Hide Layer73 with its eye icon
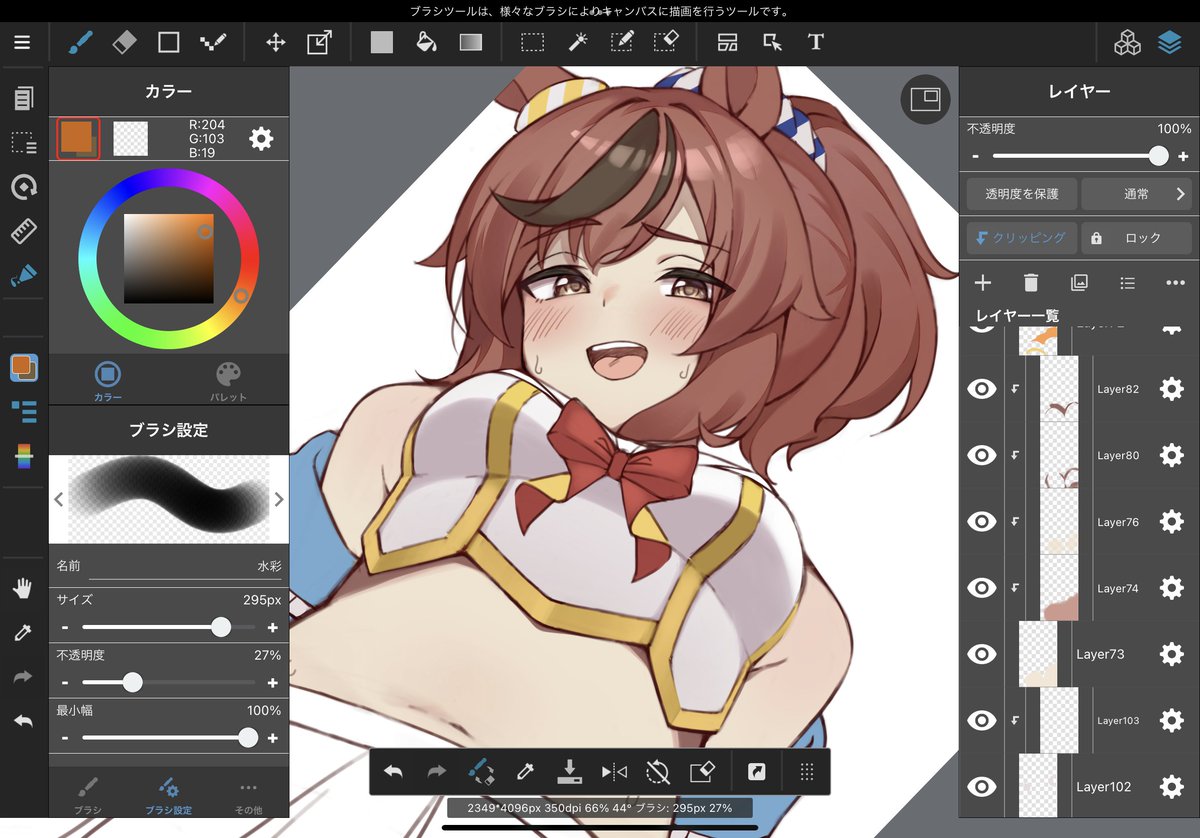Screen dimensions: 1200x838 pos(983,654)
